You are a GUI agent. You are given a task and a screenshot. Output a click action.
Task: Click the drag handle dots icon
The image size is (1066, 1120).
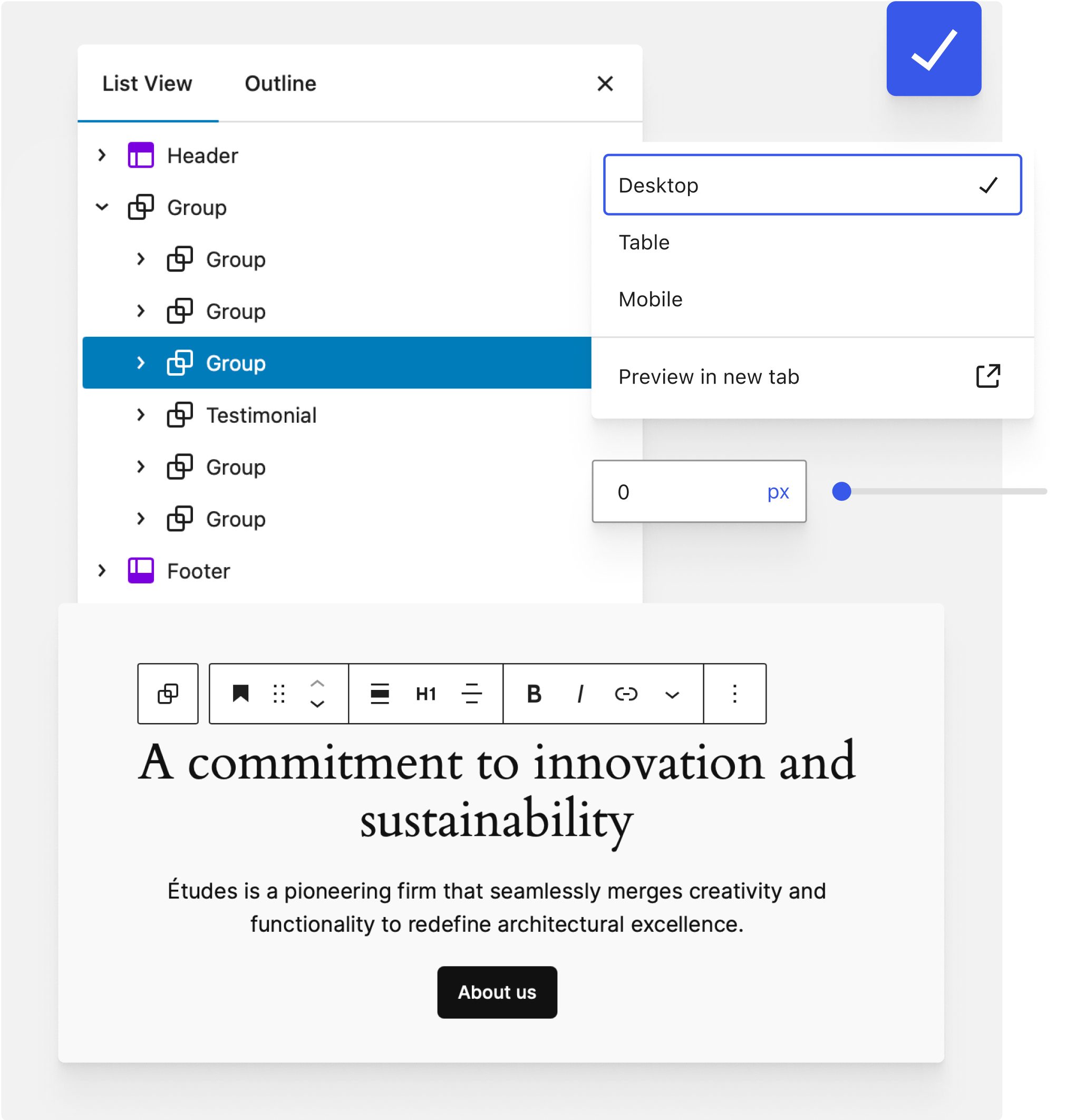pyautogui.click(x=278, y=694)
